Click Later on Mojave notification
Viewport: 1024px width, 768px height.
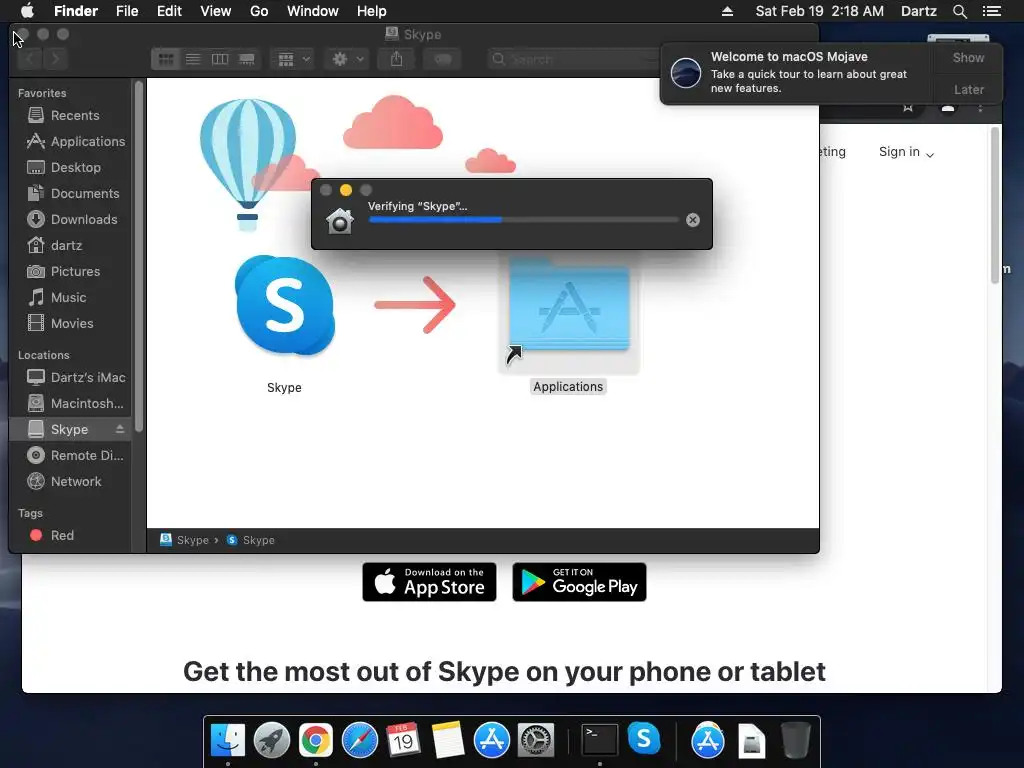click(968, 89)
